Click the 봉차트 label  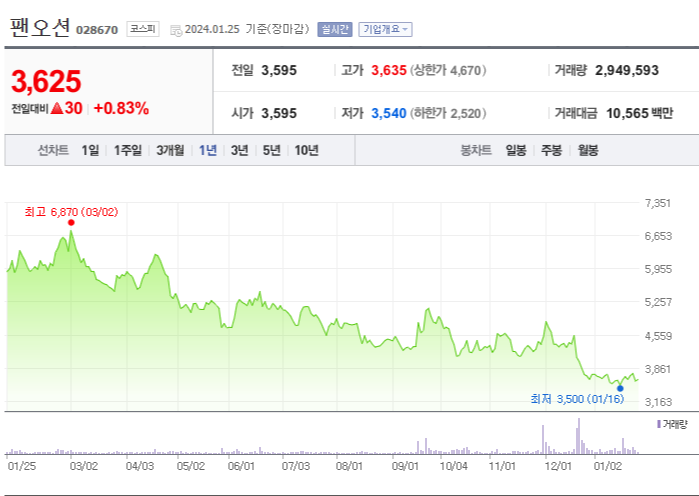click(476, 150)
